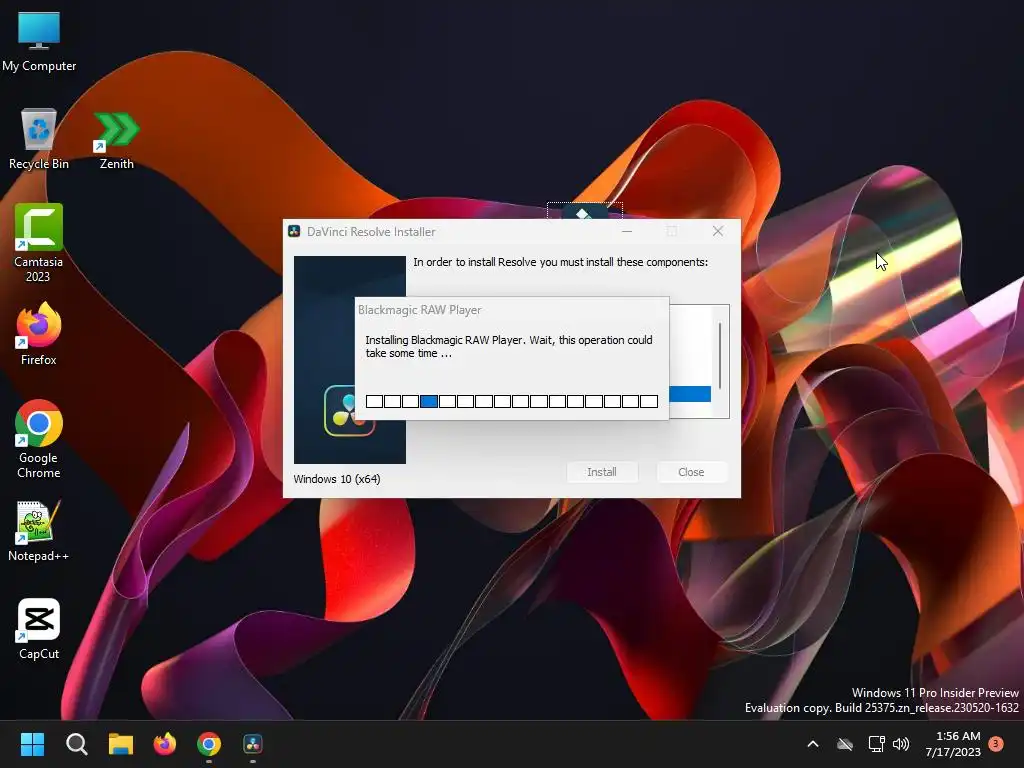Open the notification badge in the tray

[996, 744]
